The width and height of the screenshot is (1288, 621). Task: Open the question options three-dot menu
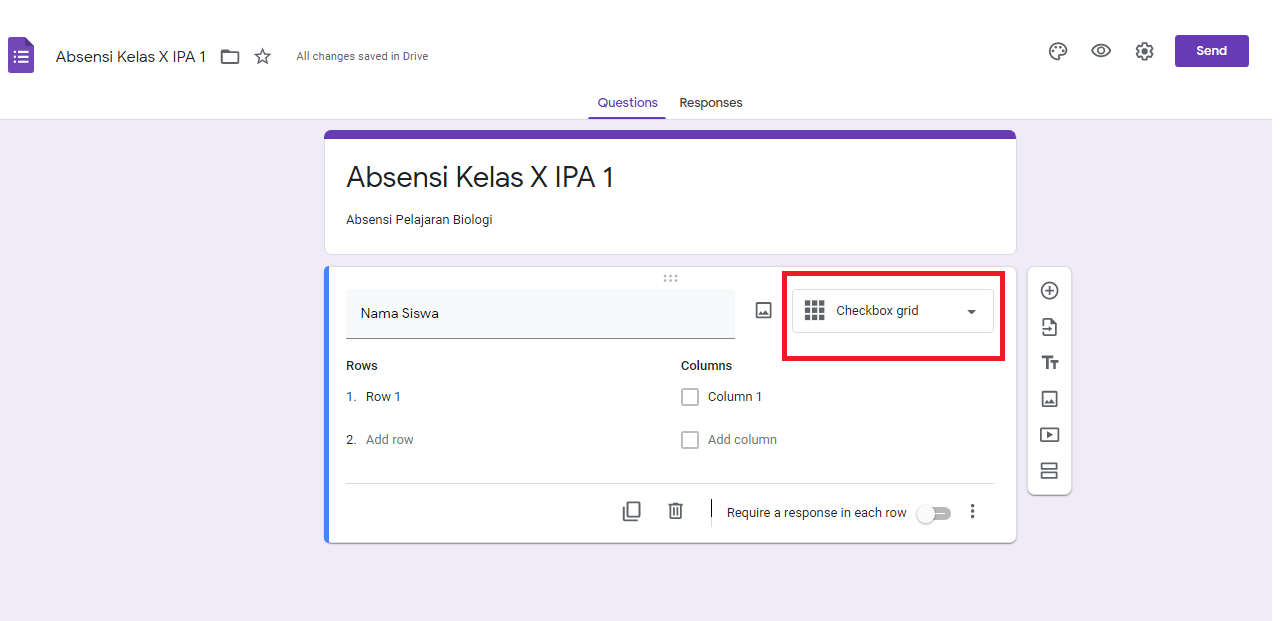(972, 511)
